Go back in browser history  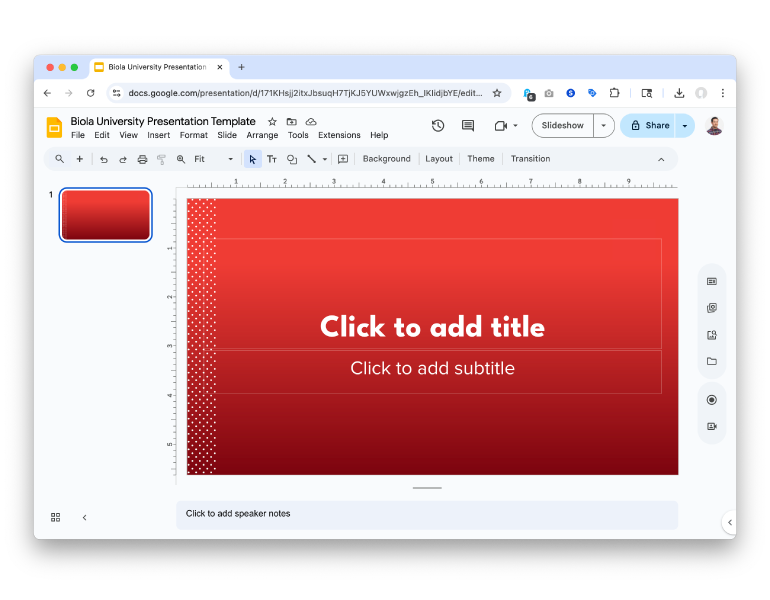coord(47,93)
